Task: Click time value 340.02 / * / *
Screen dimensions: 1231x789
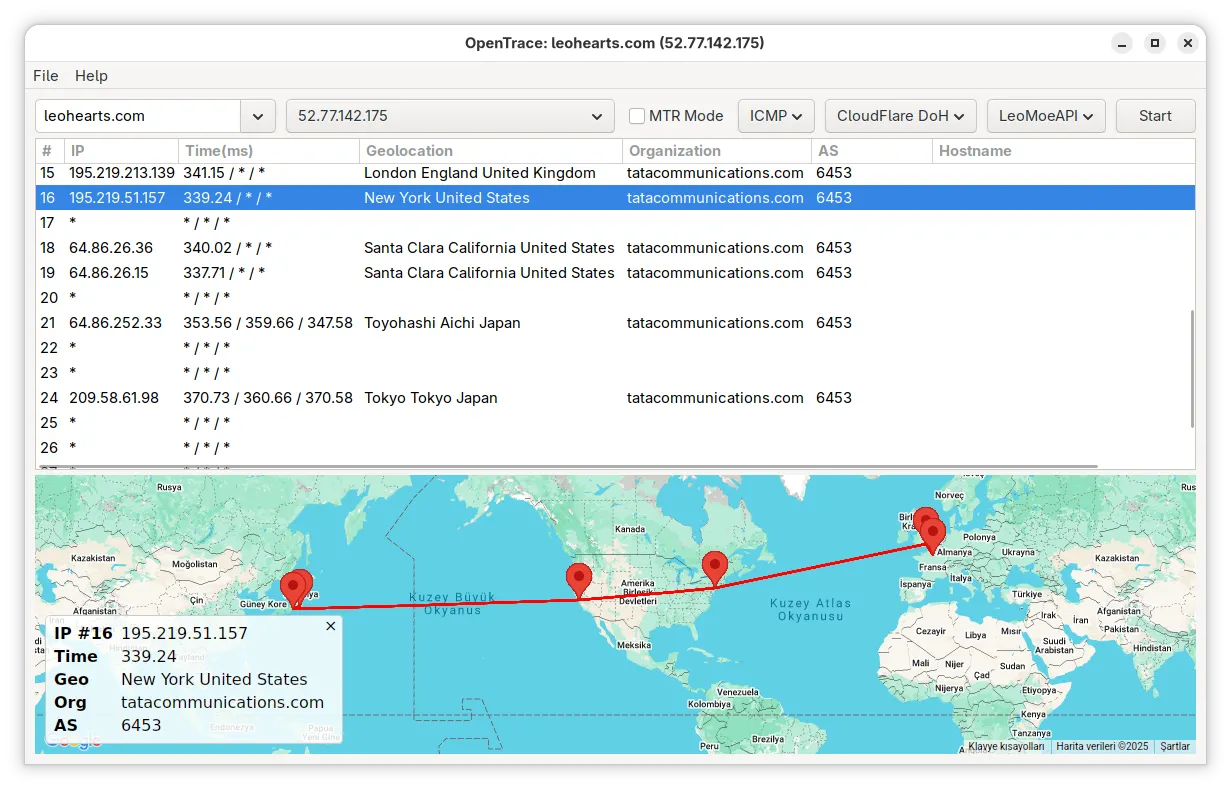Action: 227,248
